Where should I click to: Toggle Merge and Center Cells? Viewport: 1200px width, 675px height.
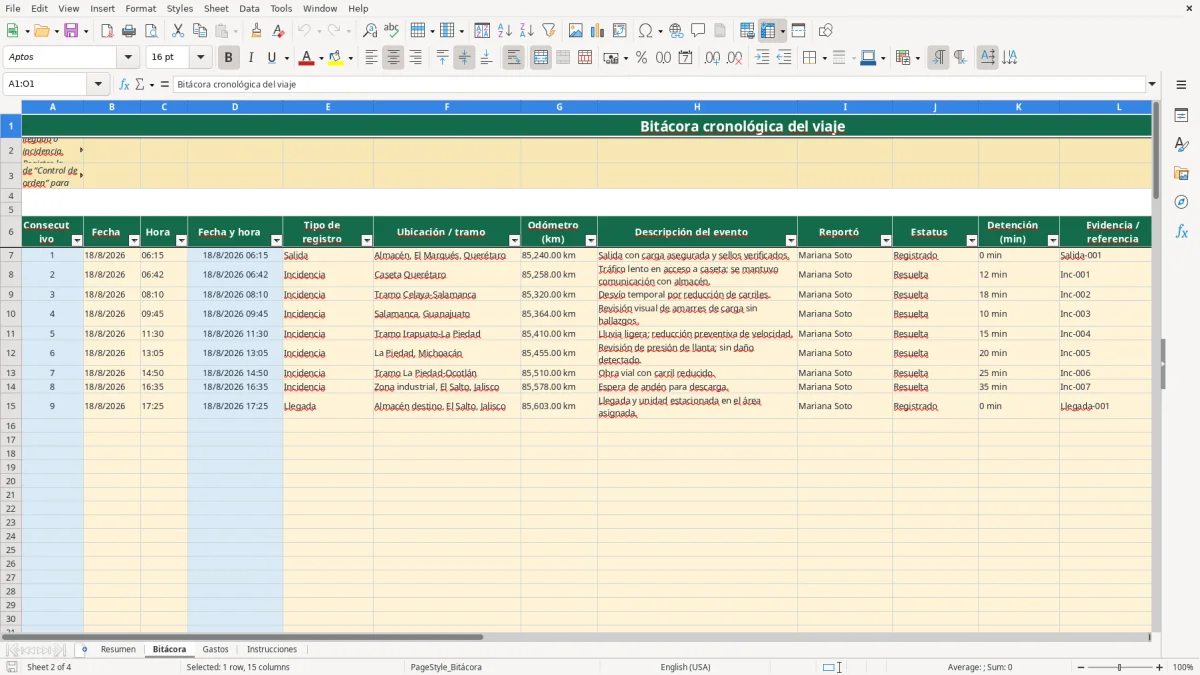(541, 58)
